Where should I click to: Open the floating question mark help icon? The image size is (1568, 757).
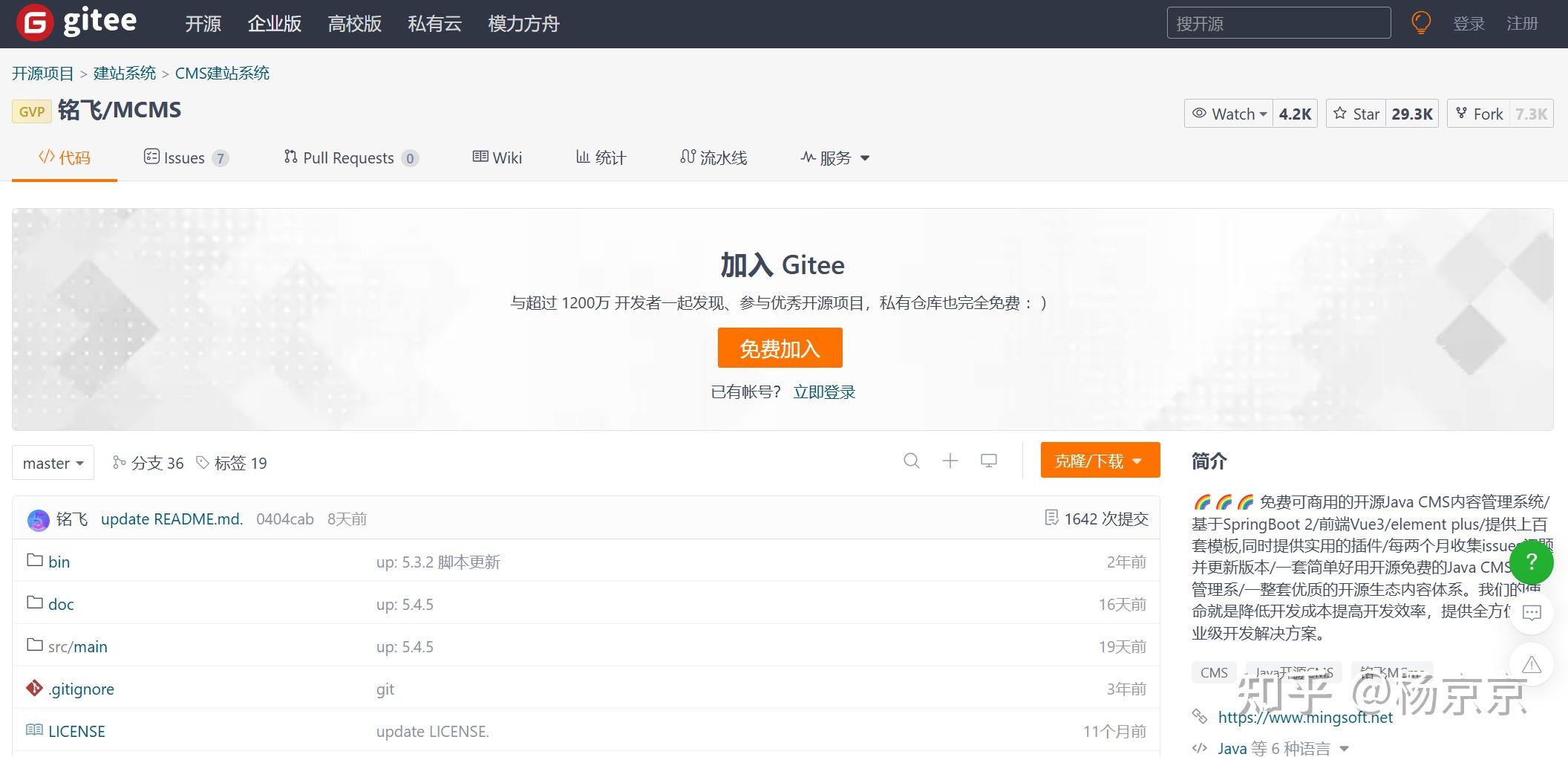click(1532, 562)
